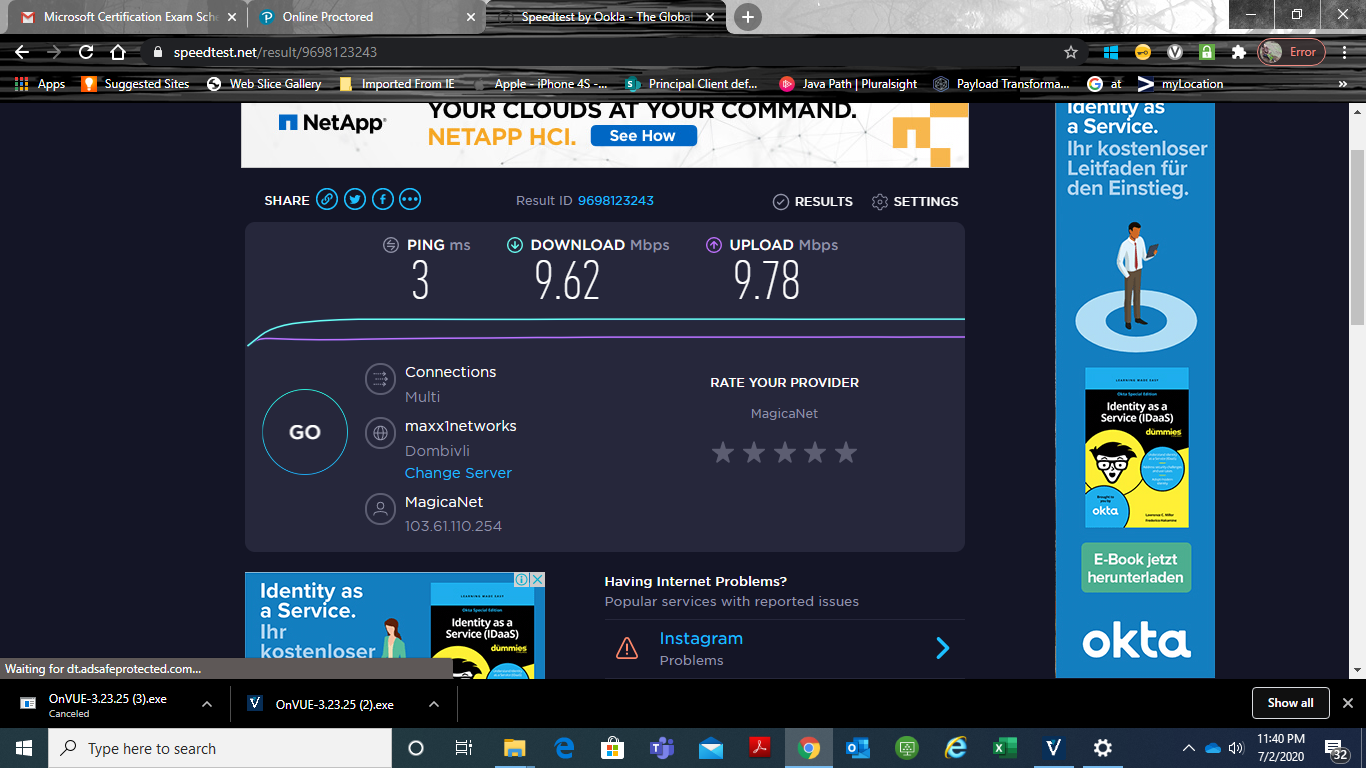Open the Instagram problems entry
The width and height of the screenshot is (1366, 768).
click(x=785, y=648)
